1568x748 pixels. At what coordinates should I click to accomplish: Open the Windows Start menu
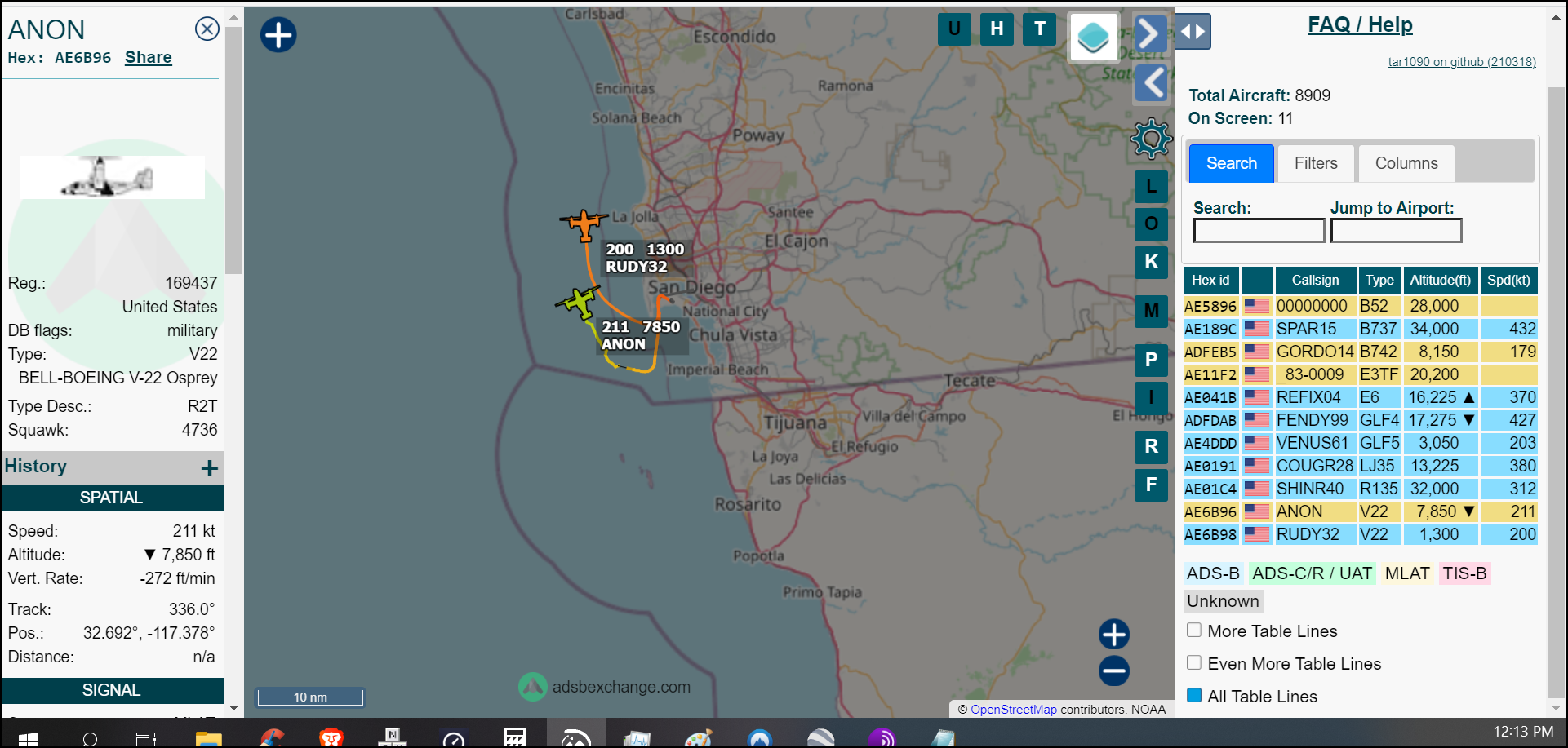(28, 738)
